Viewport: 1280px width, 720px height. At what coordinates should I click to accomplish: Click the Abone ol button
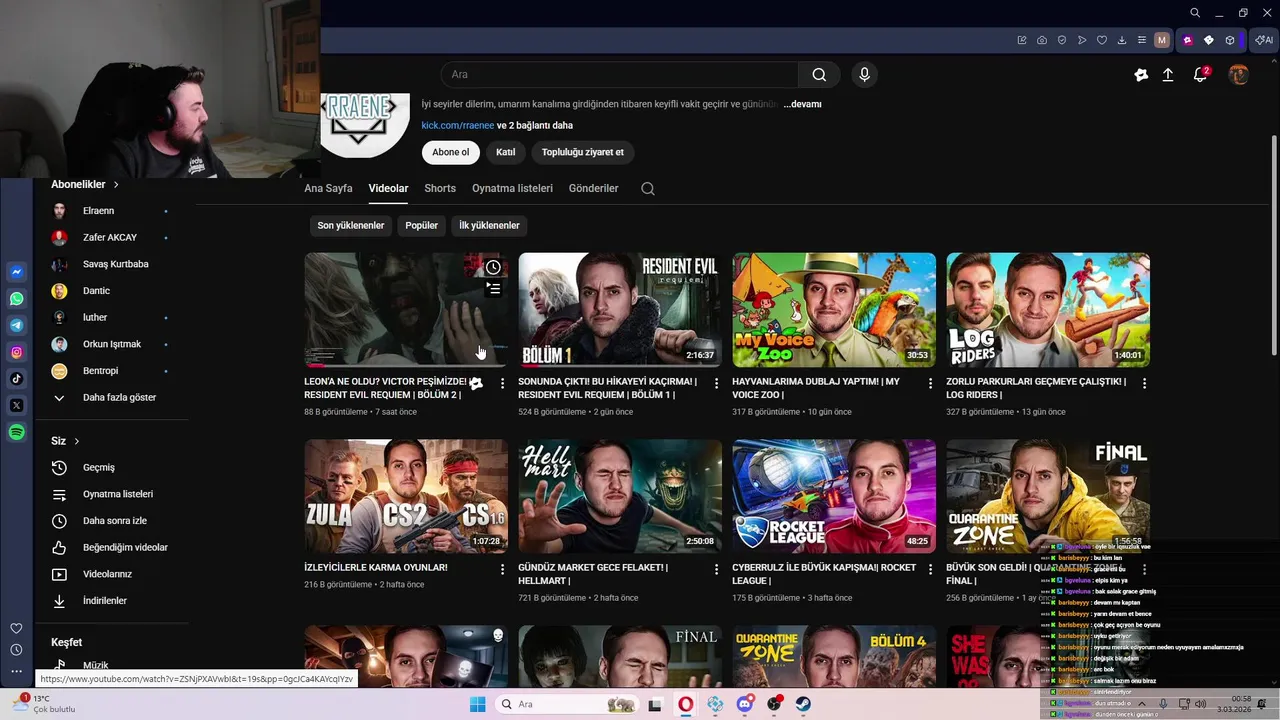coord(450,152)
